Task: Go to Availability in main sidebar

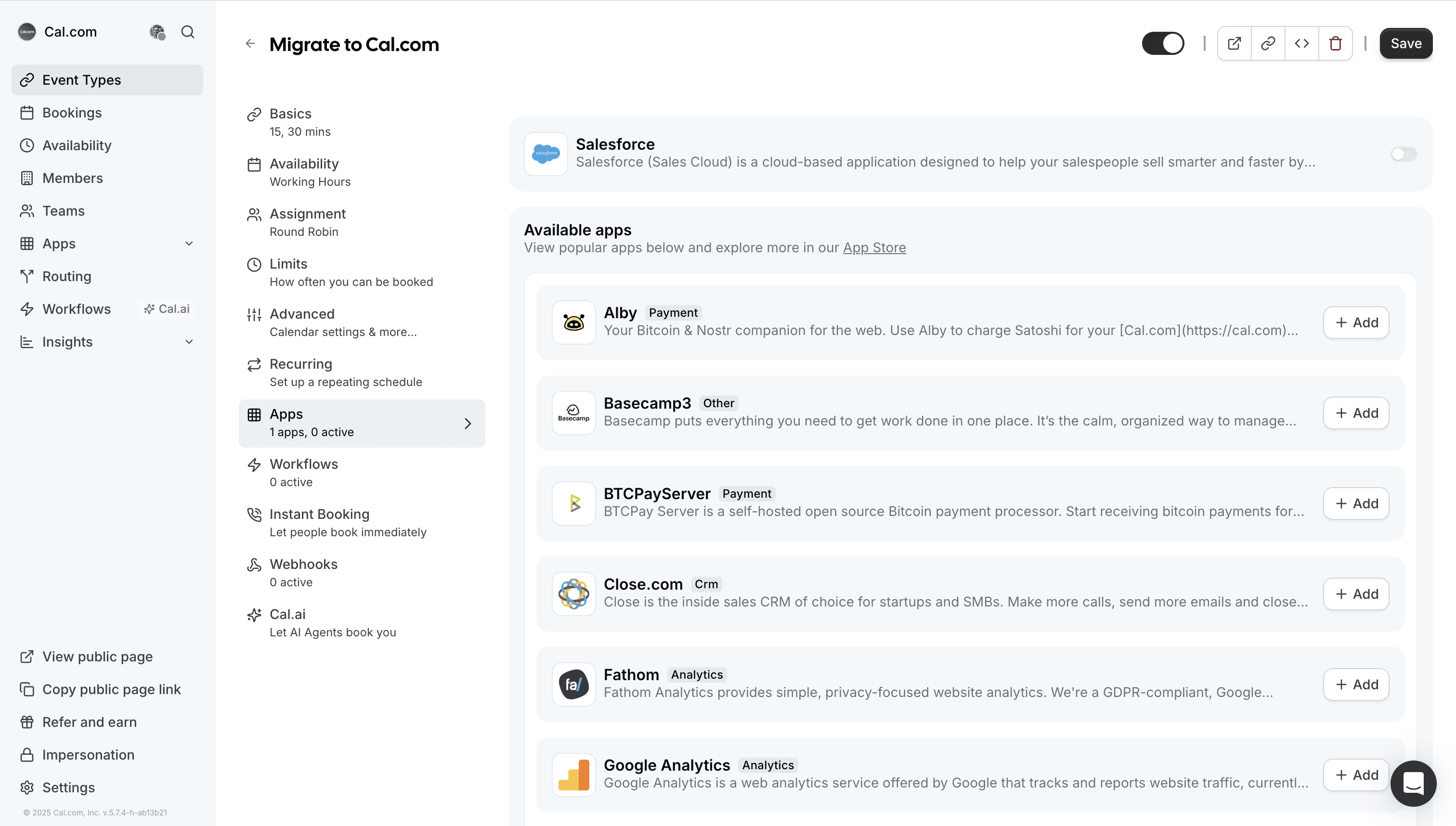Action: point(107,145)
